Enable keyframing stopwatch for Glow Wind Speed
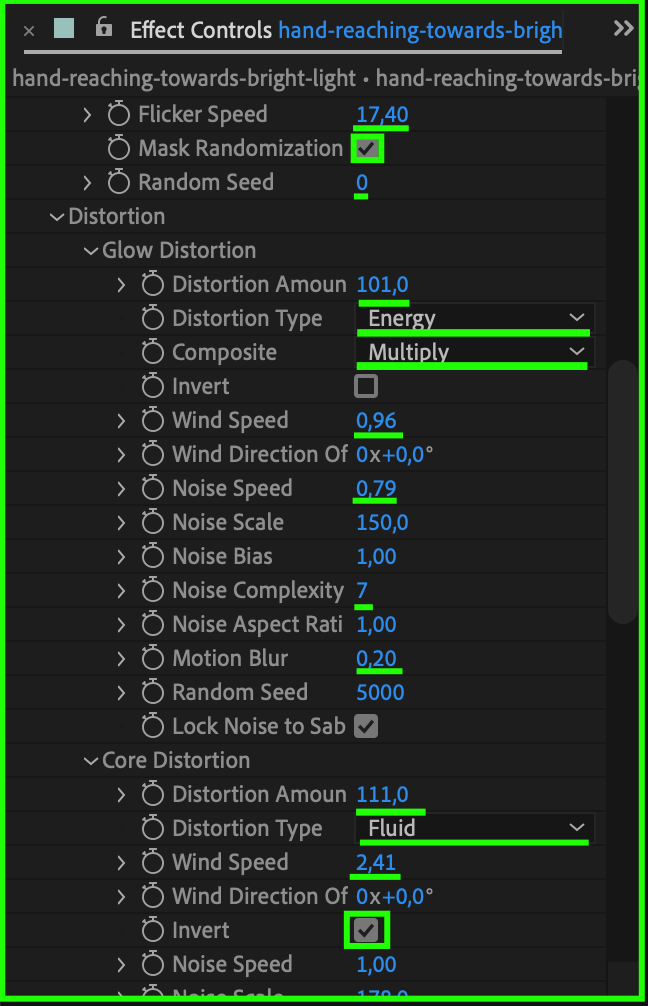648x1006 pixels. pyautogui.click(x=153, y=420)
